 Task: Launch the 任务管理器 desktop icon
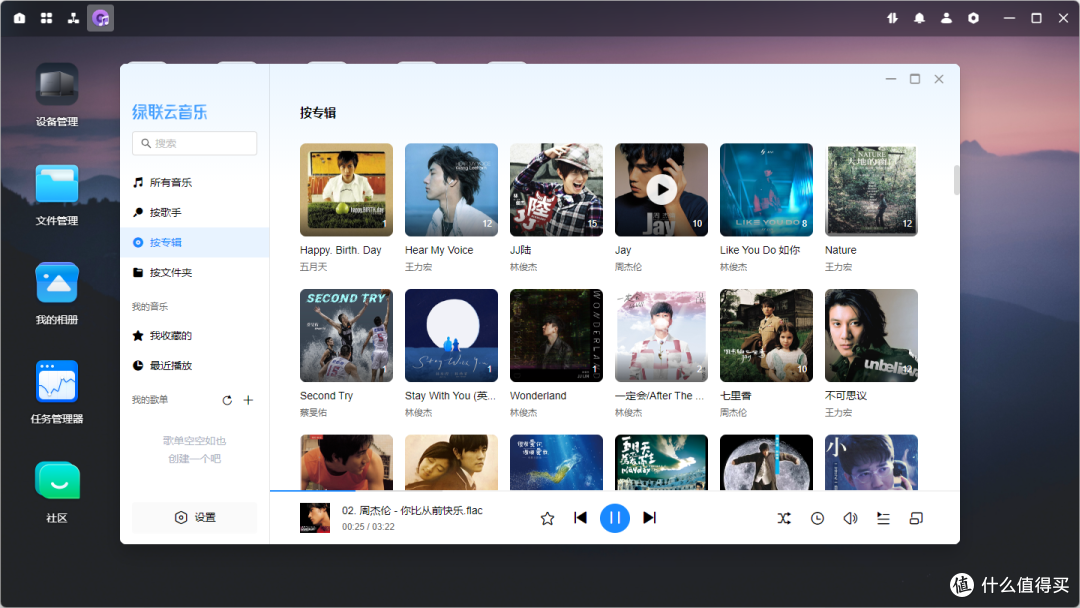click(56, 392)
